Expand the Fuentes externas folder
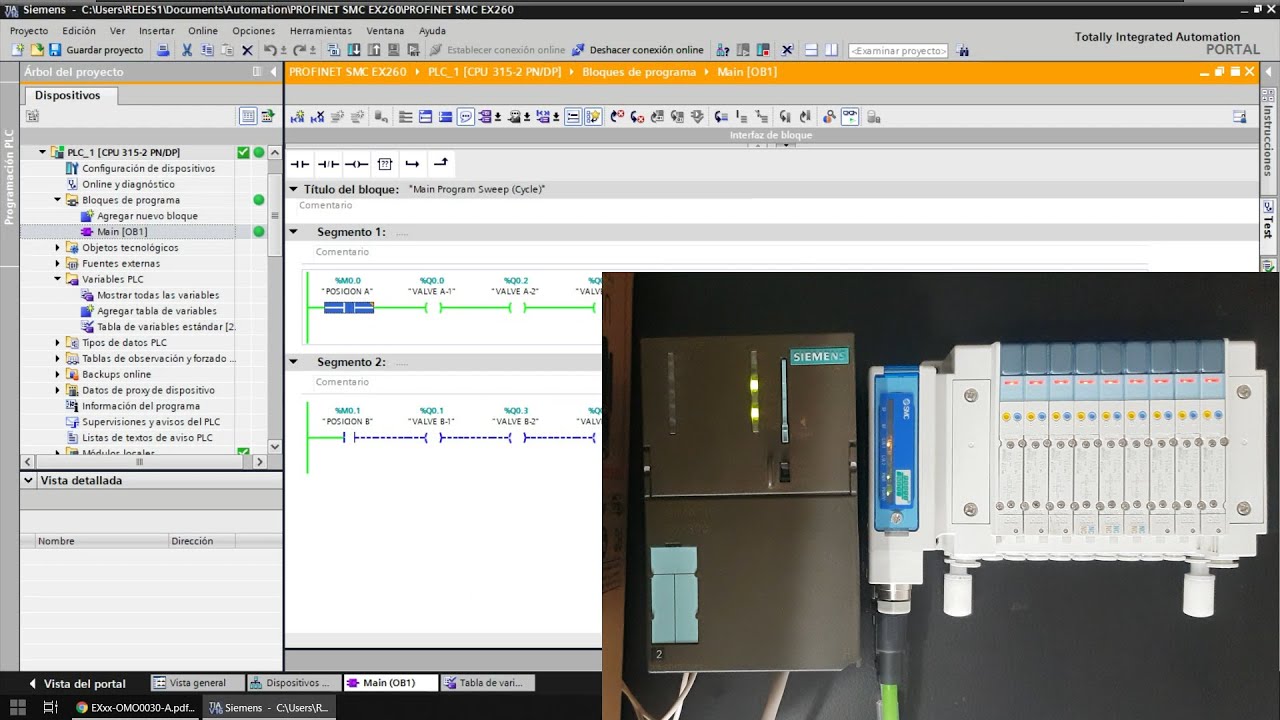This screenshot has width=1280, height=720. (58, 263)
